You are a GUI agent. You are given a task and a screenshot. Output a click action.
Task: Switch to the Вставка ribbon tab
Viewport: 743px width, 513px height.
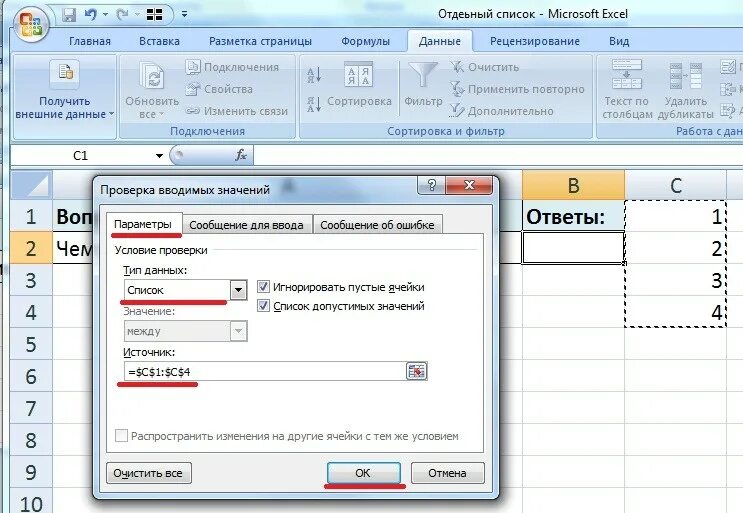[x=159, y=41]
